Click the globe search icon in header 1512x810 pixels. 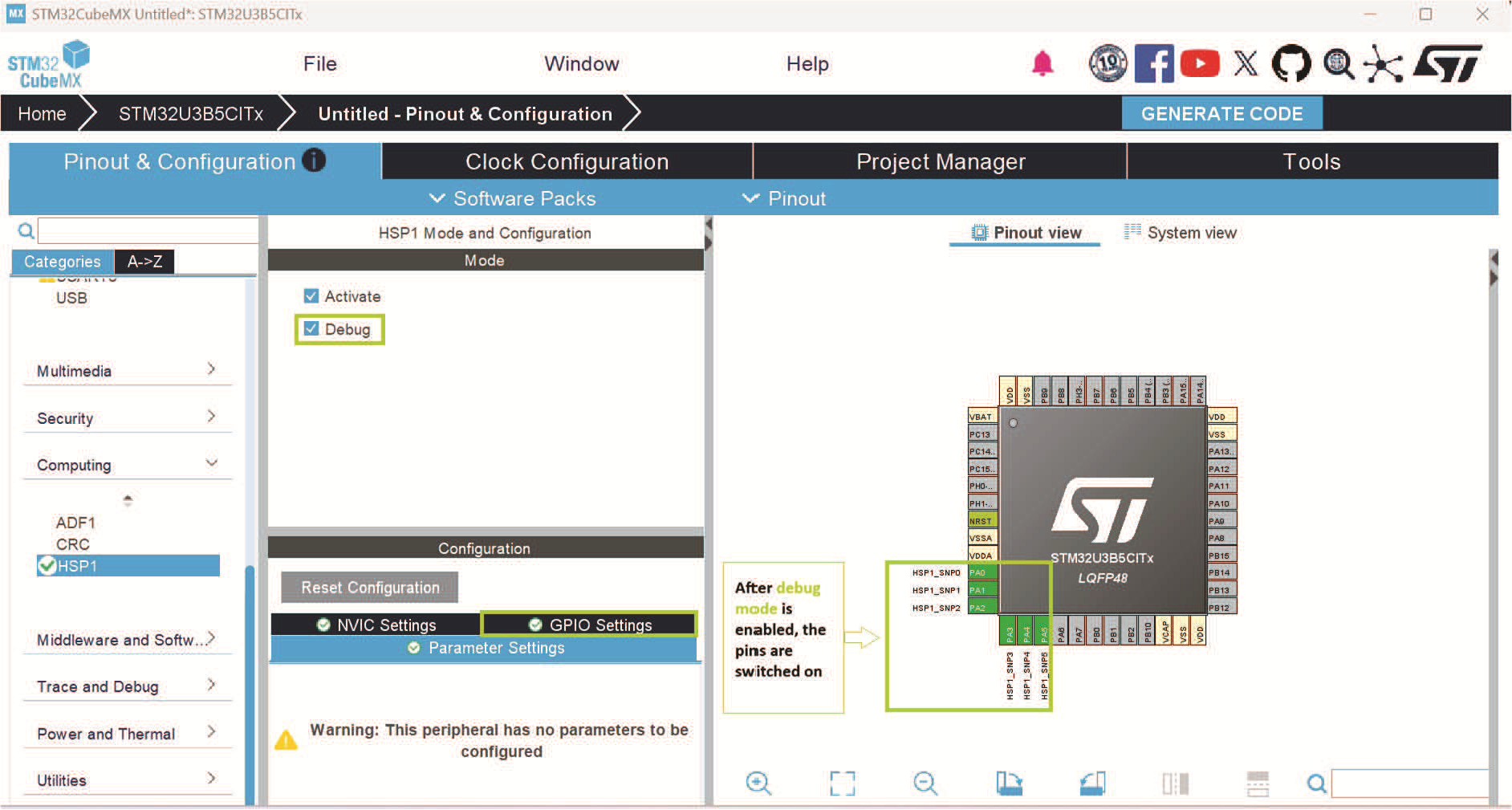point(1338,63)
